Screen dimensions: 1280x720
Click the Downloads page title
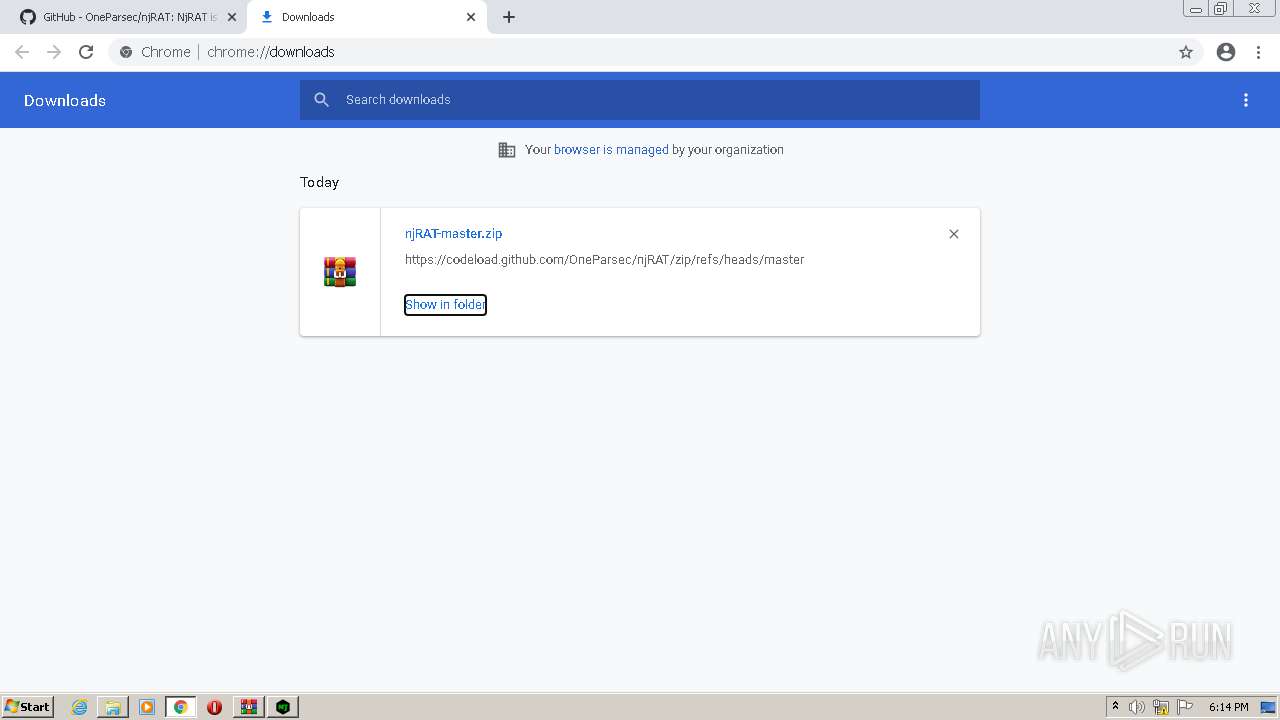pyautogui.click(x=65, y=100)
